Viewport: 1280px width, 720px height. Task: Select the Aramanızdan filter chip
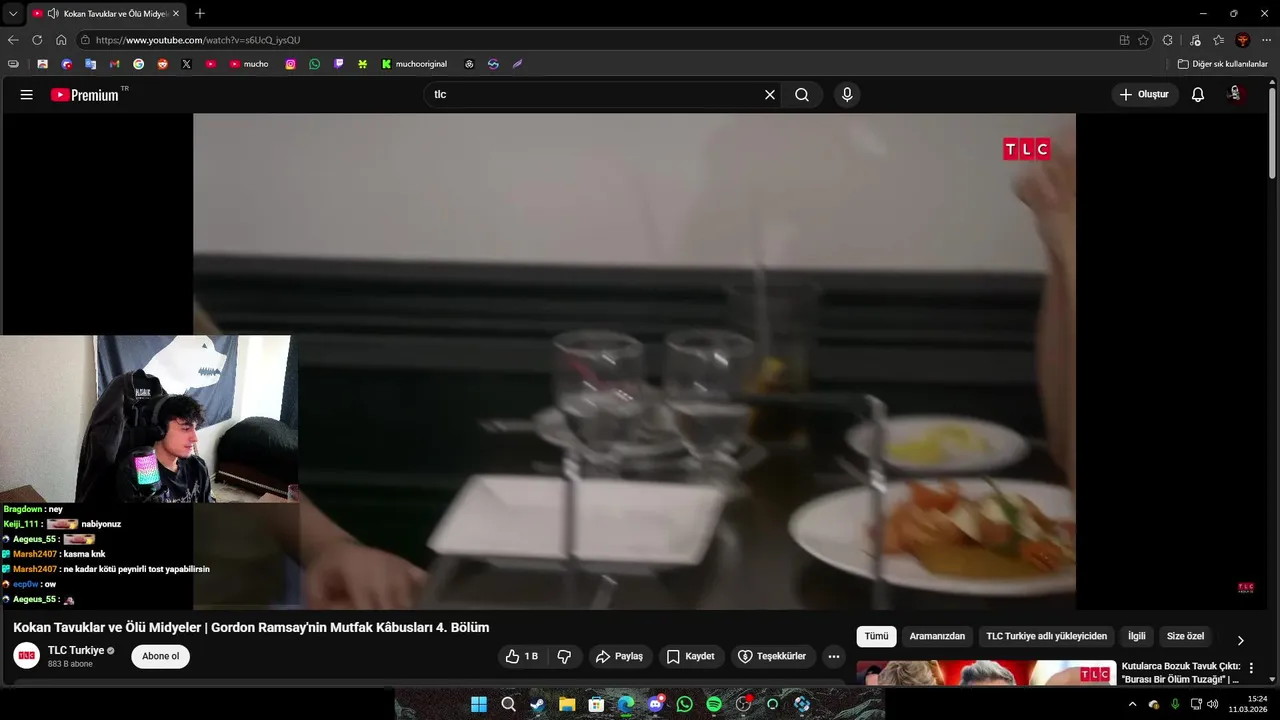click(x=937, y=637)
